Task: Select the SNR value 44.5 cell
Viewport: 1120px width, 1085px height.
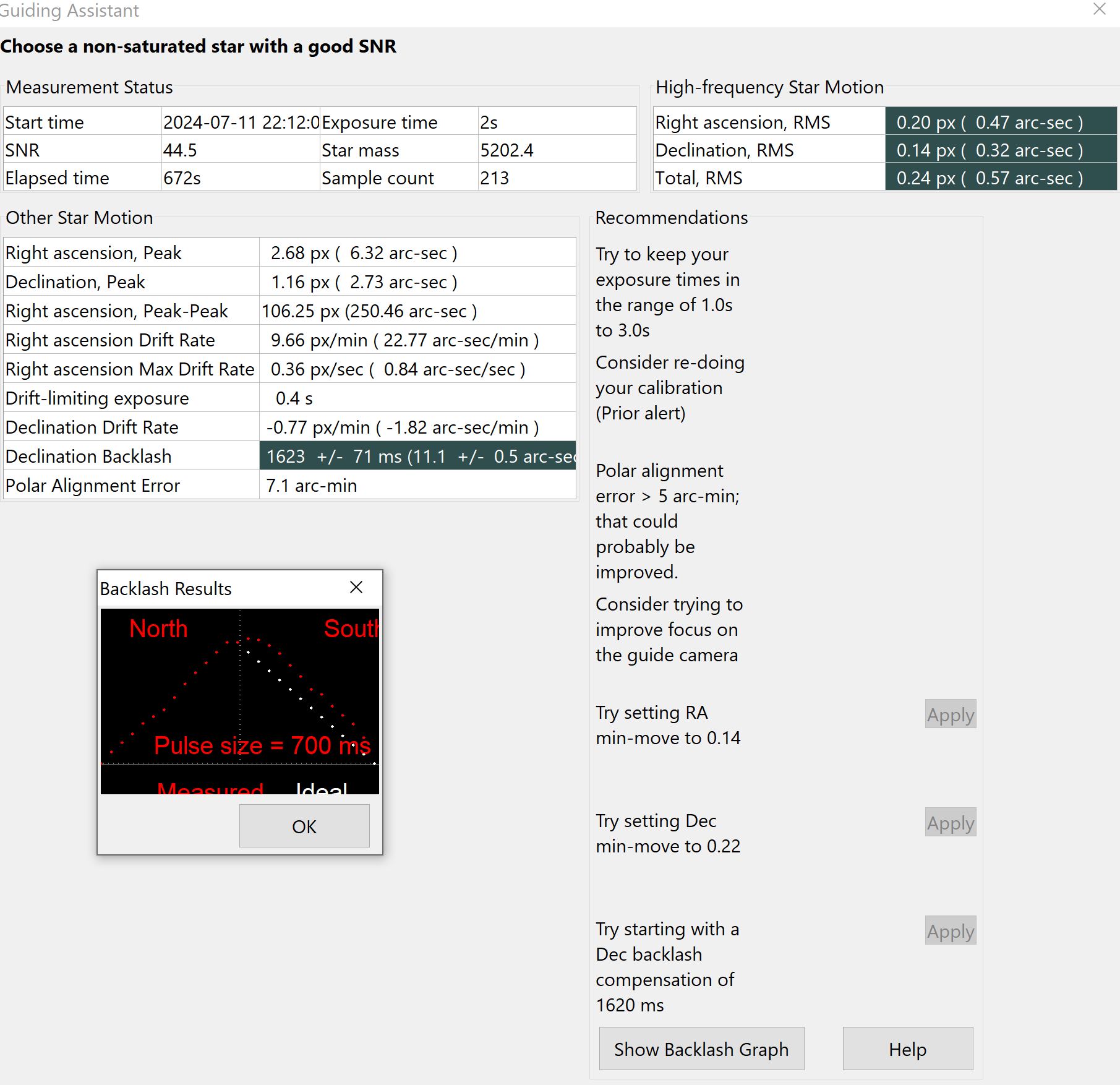Action: 241,150
